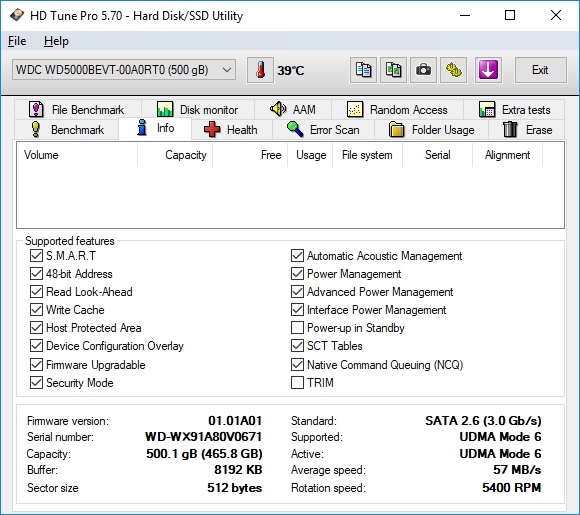Toggle the Security Mode checkbox

[x=36, y=383]
